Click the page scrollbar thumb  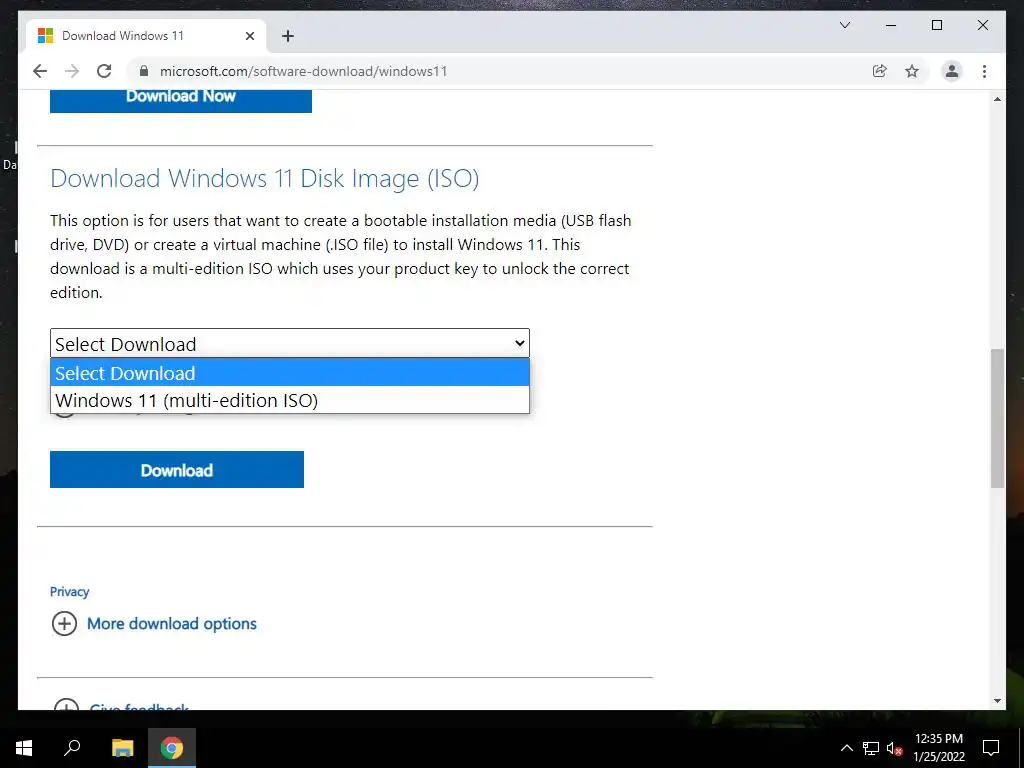coord(997,418)
